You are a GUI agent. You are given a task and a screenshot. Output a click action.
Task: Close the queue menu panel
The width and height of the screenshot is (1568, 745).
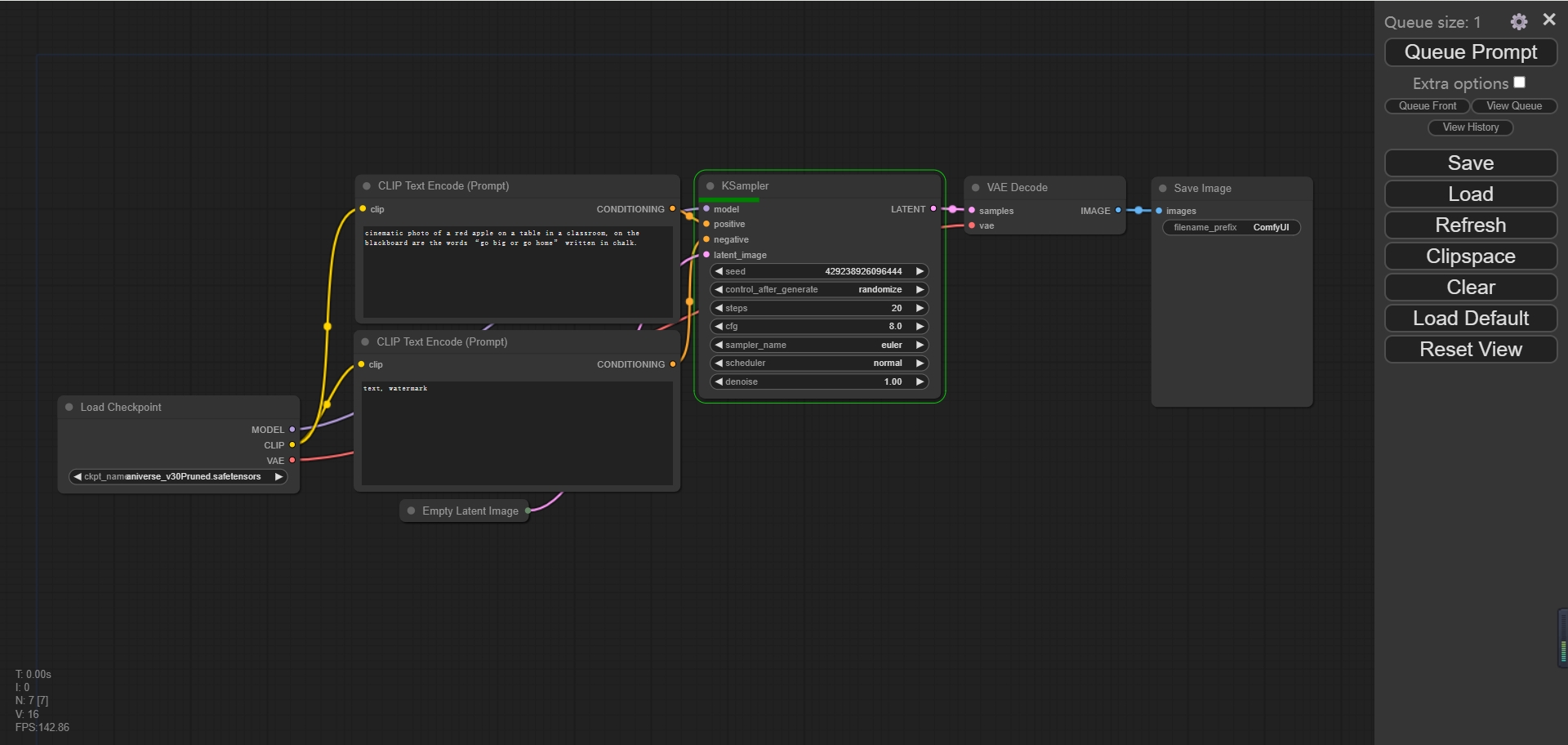(1549, 20)
